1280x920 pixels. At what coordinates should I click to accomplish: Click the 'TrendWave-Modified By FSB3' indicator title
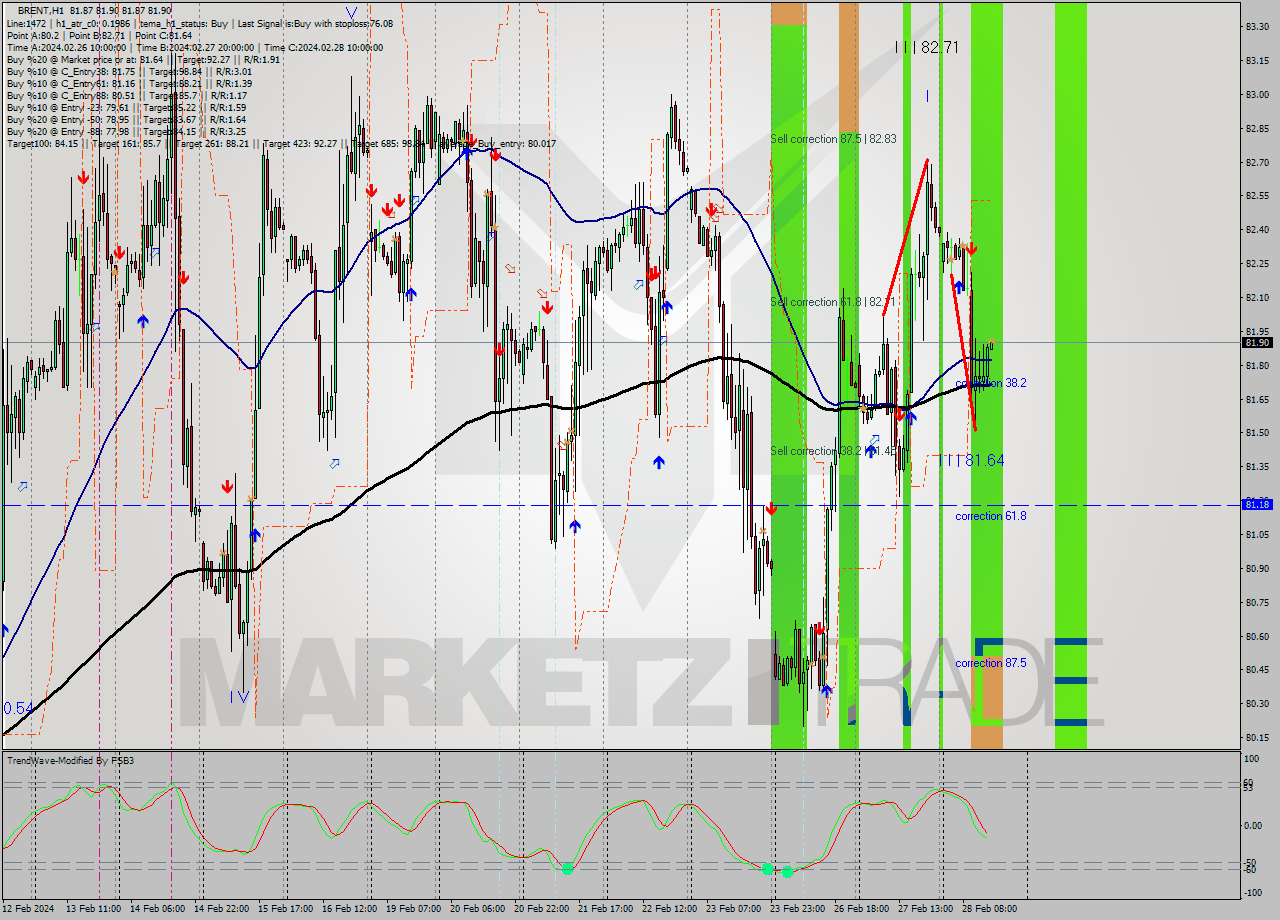71,761
